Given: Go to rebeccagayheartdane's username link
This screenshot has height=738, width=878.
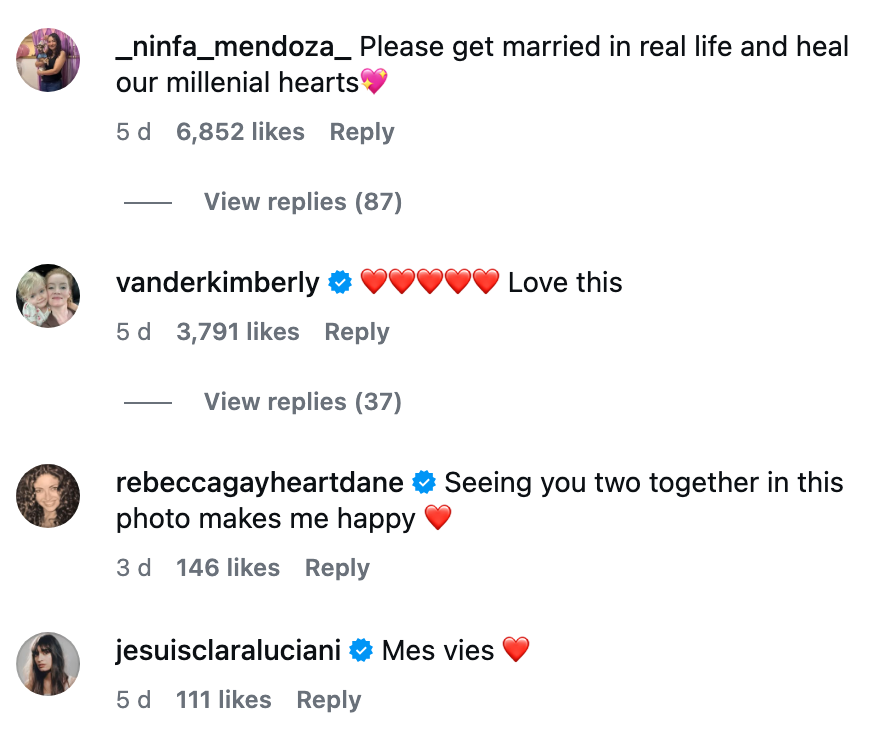Looking at the screenshot, I should click(x=259, y=483).
